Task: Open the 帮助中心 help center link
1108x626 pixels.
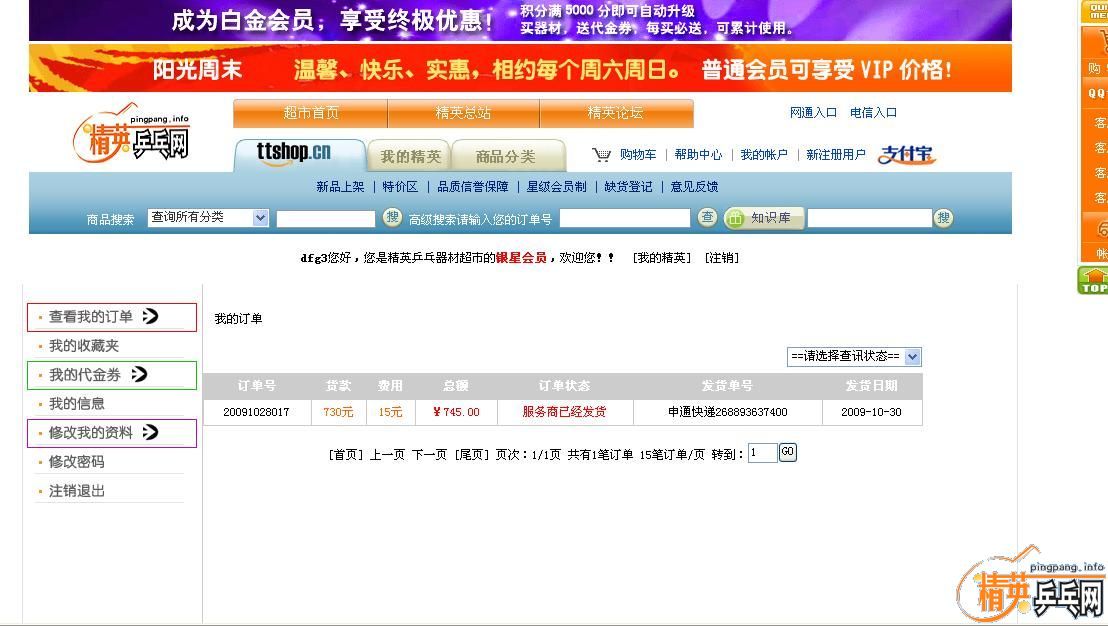Action: point(698,155)
